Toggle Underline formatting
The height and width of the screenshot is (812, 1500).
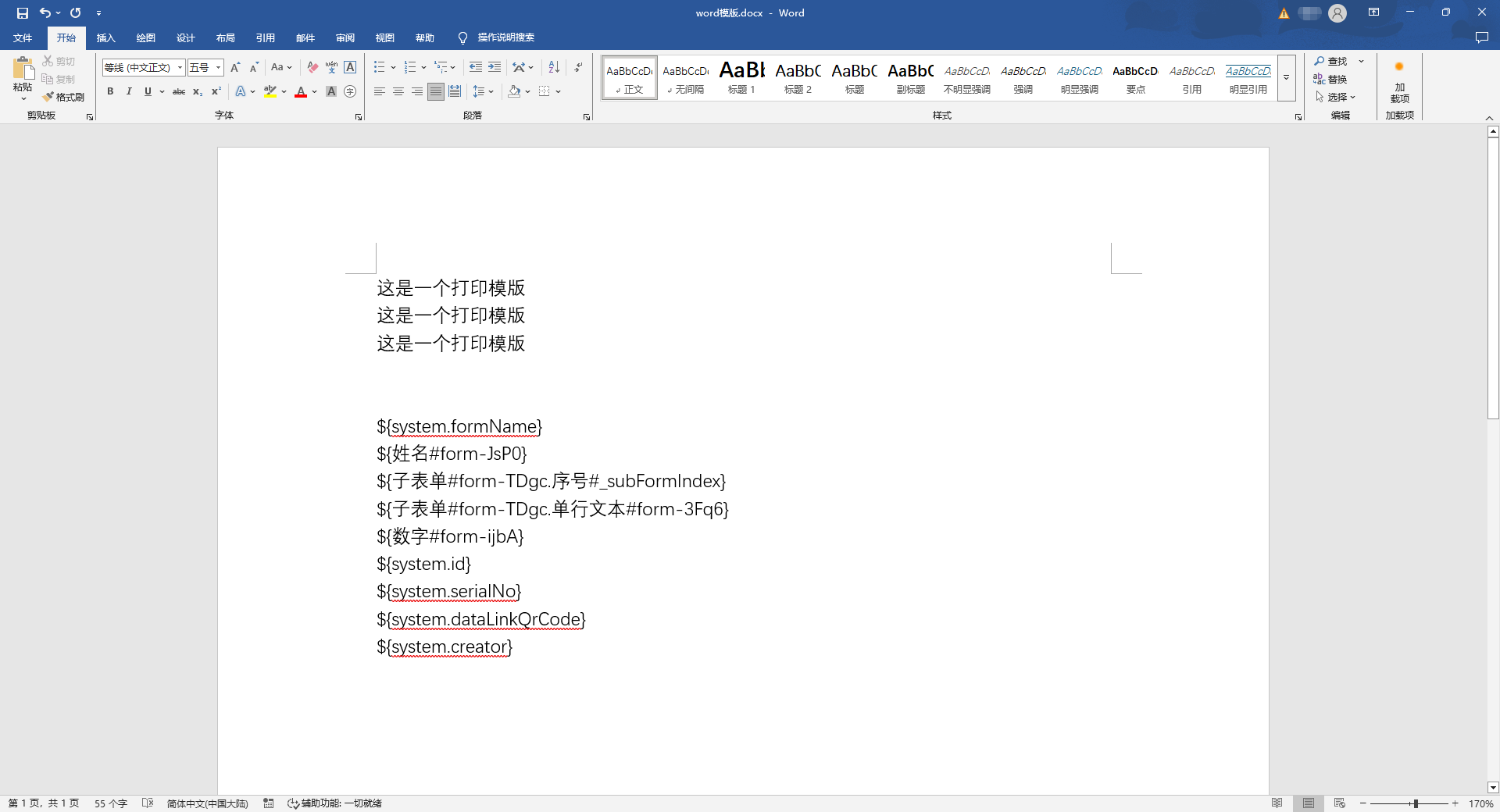pos(148,91)
